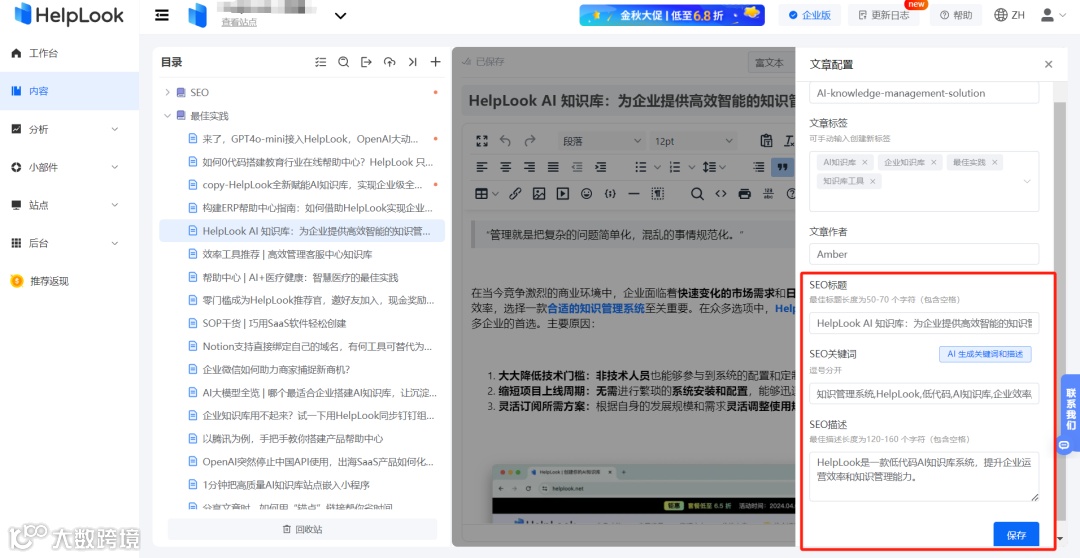Image resolution: width=1080 pixels, height=558 pixels.
Task: Open the bullet list style dropdown arrow
Action: 656,167
